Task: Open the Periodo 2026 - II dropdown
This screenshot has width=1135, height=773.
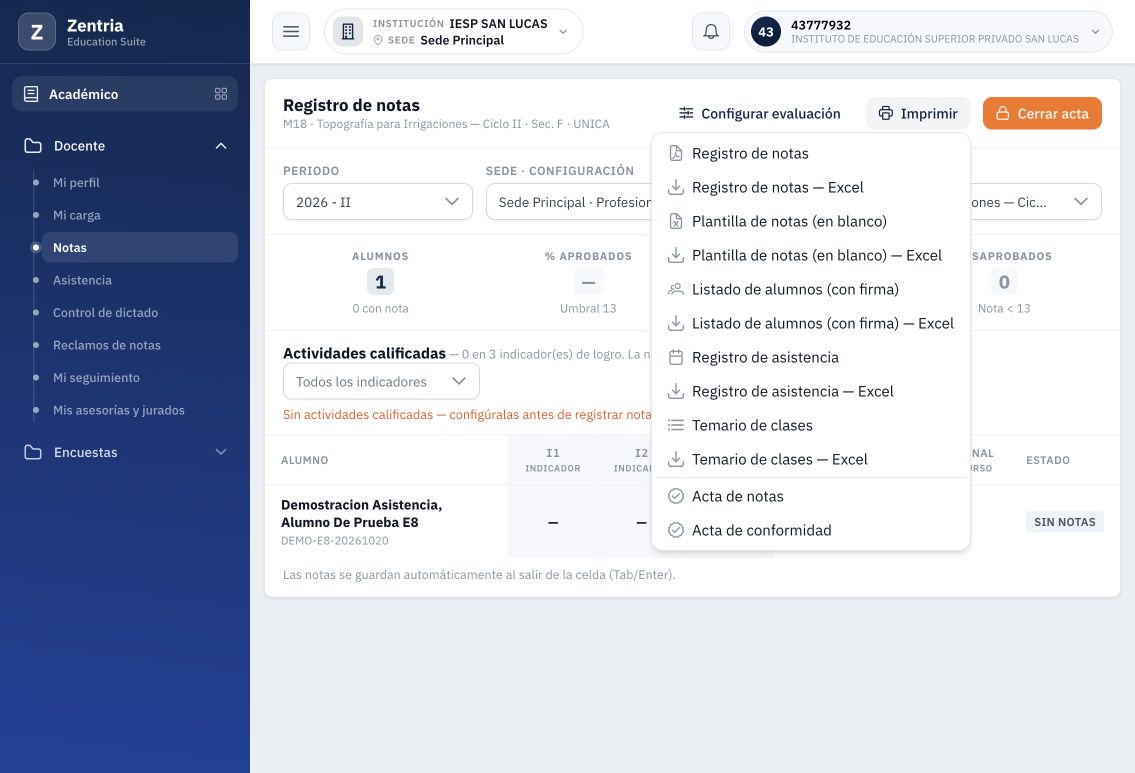Action: [x=378, y=202]
